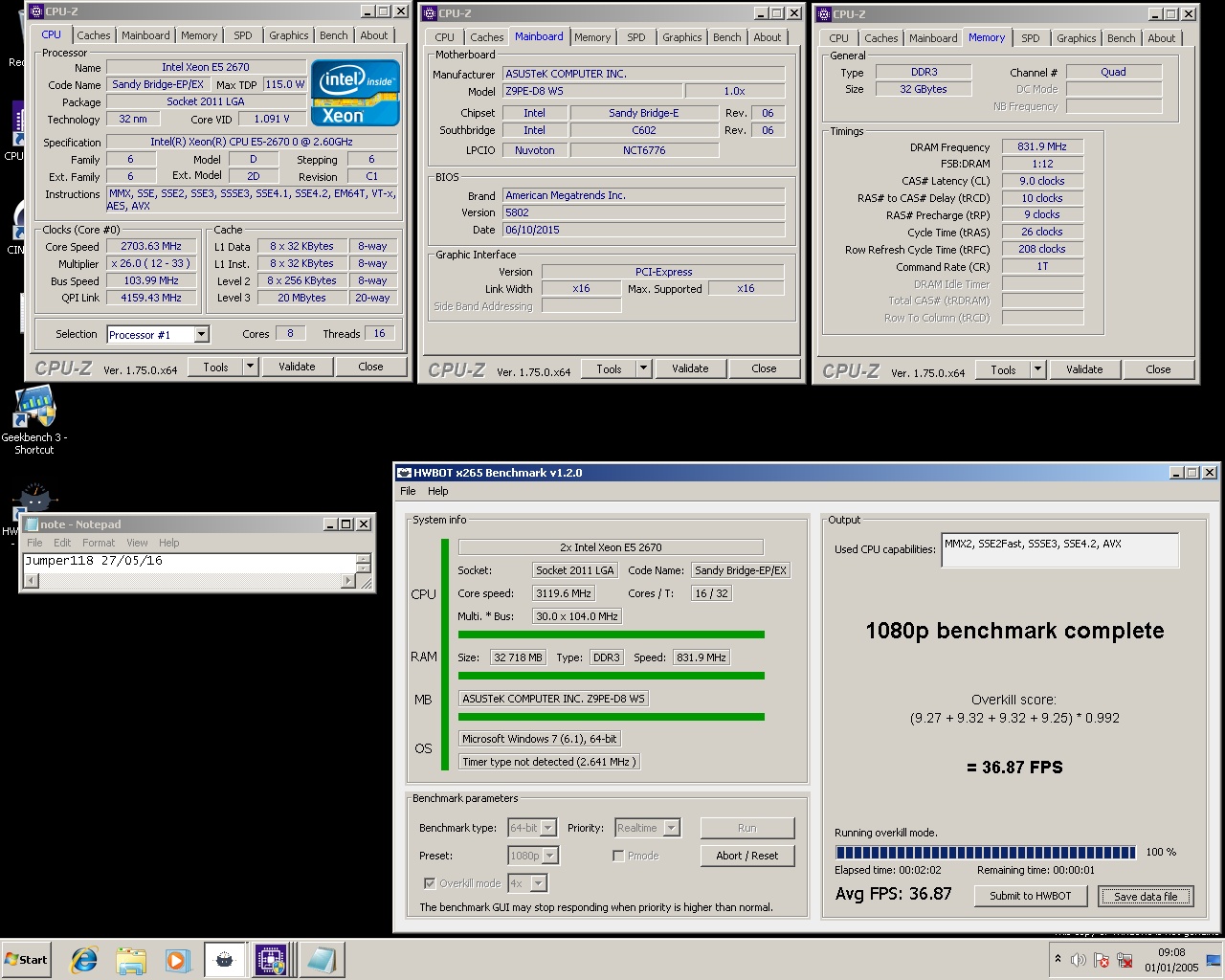Click DRAM Frequency value '831.9 MHz'
This screenshot has width=1225, height=980.
coord(1042,146)
